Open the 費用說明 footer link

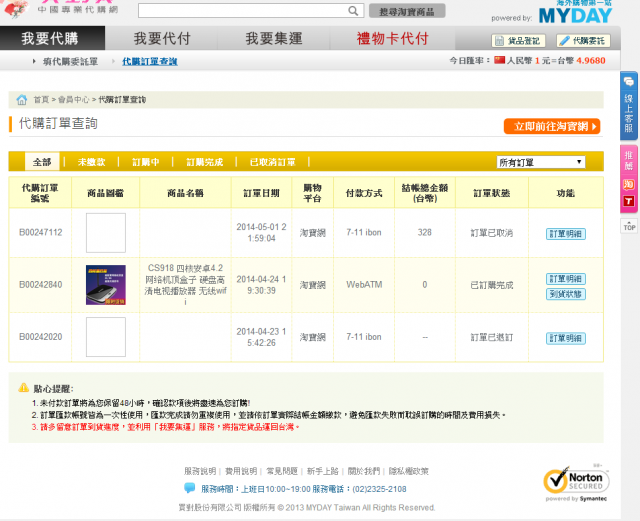click(x=241, y=471)
